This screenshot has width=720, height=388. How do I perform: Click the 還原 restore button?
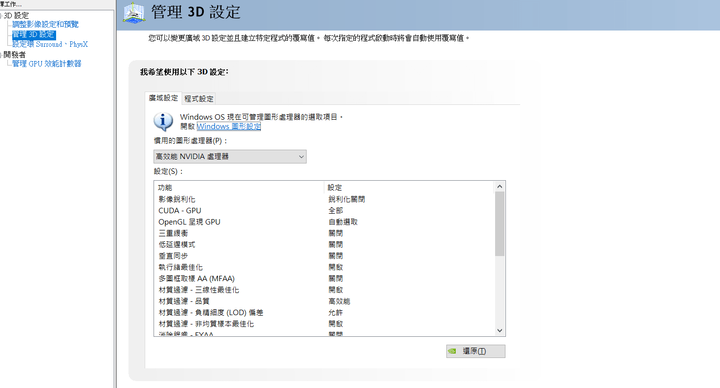[x=476, y=351]
